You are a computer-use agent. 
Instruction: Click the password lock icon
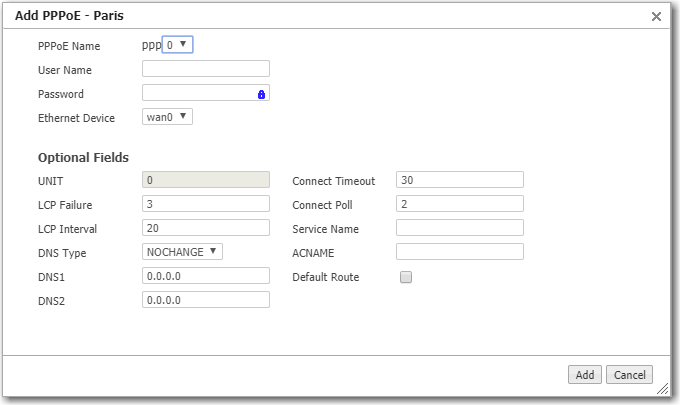coord(261,94)
